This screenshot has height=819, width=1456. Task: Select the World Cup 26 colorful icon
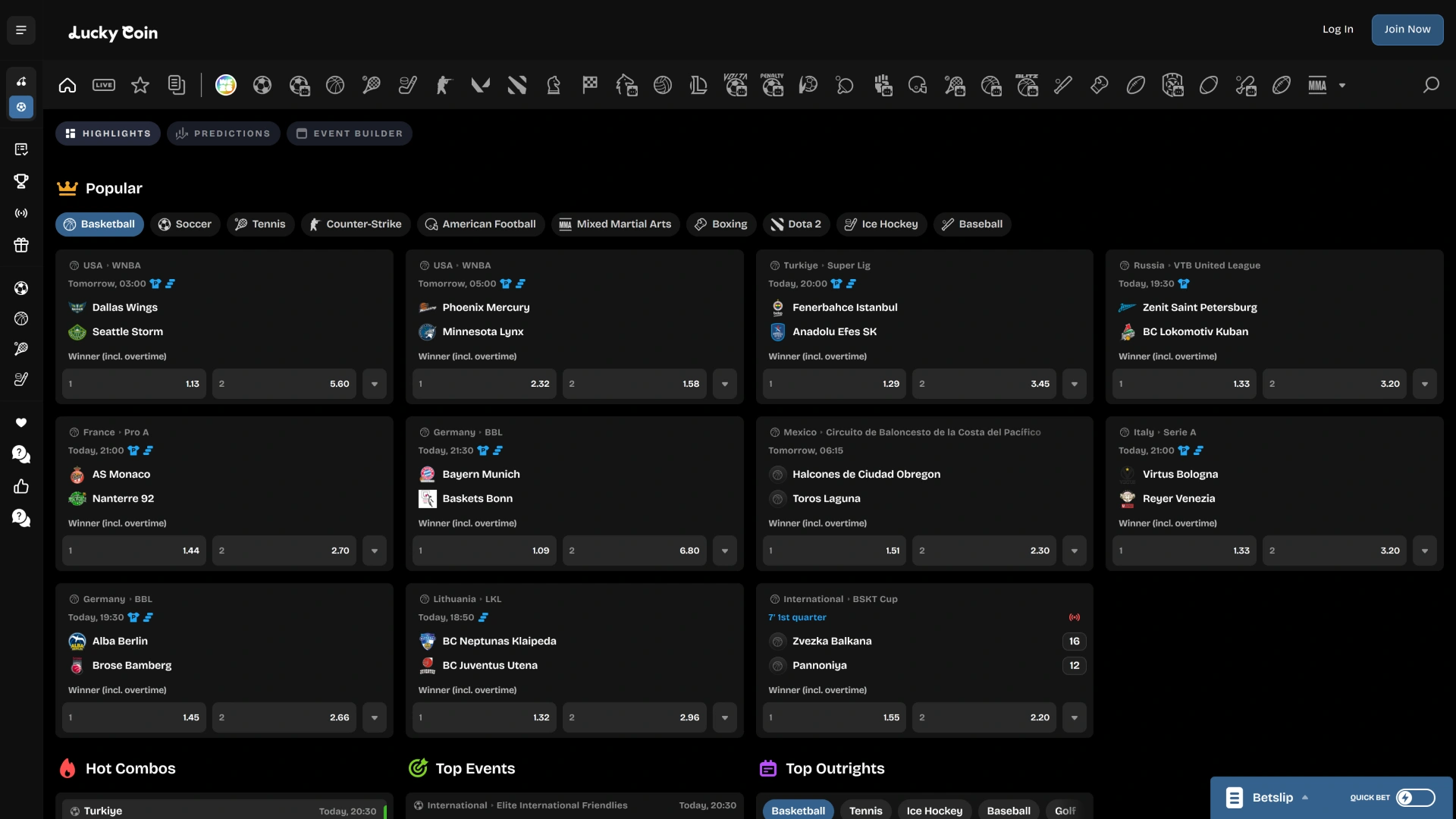click(226, 86)
